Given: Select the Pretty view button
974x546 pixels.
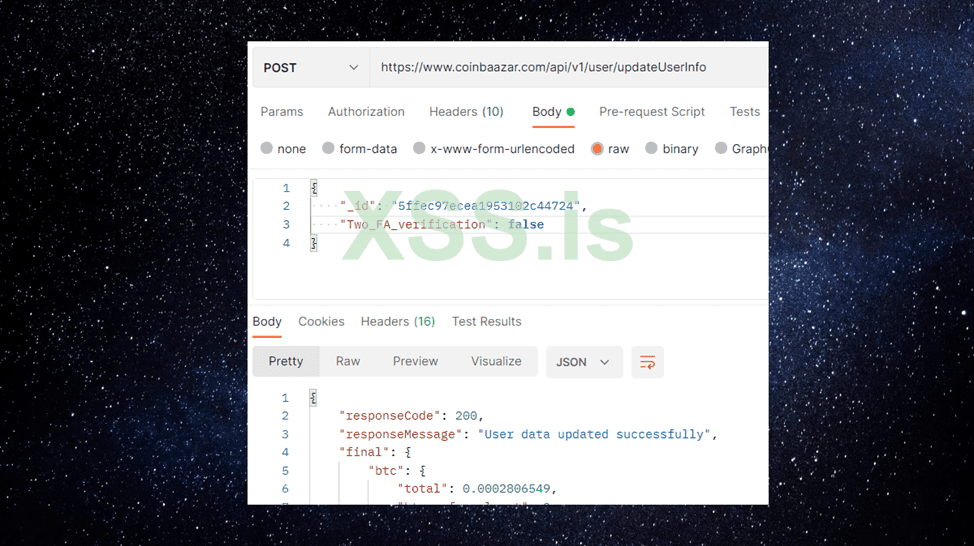Looking at the screenshot, I should 286,362.
